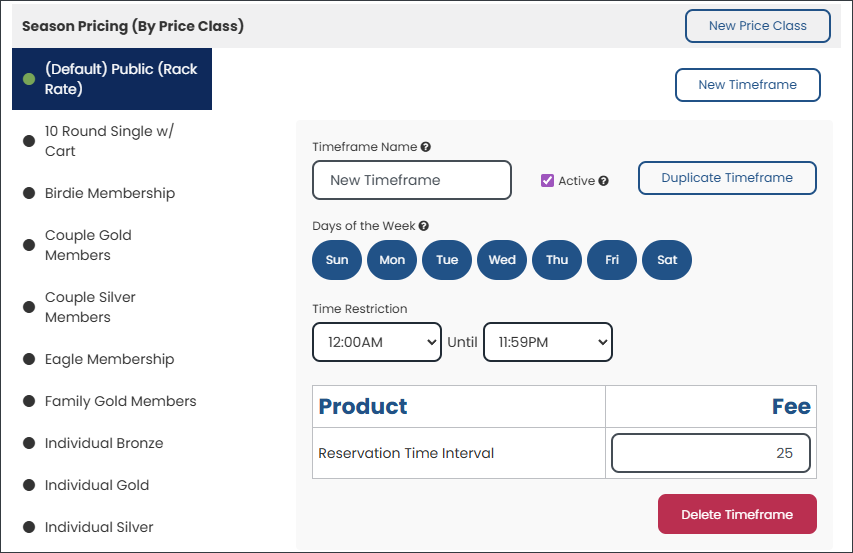Open the 12:00AM start time dropdown
This screenshot has height=553, width=853.
coord(376,342)
